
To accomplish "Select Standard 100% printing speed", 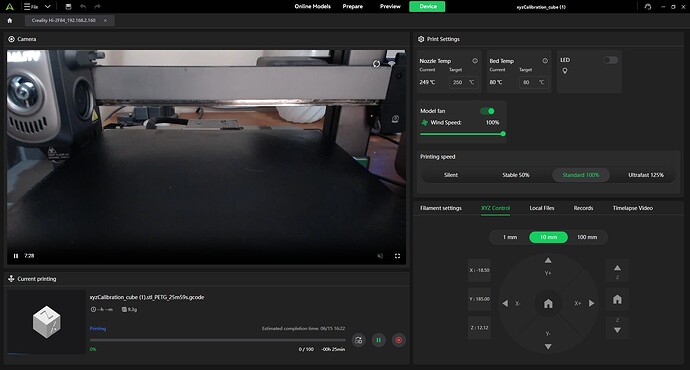I will [x=581, y=175].
